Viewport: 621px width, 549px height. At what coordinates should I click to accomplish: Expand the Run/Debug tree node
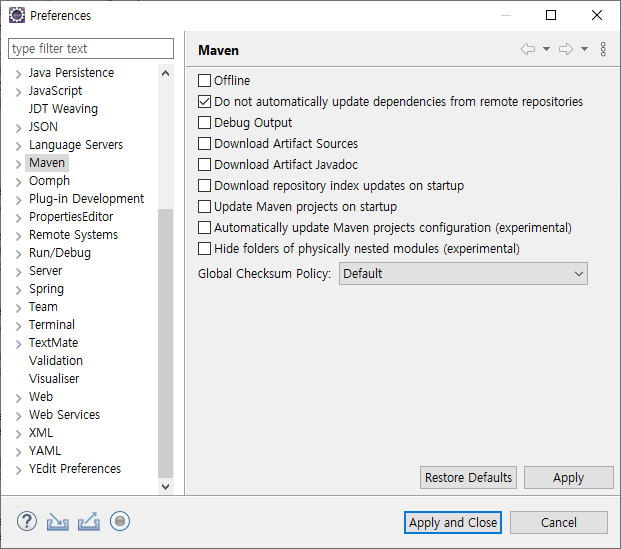(18, 254)
